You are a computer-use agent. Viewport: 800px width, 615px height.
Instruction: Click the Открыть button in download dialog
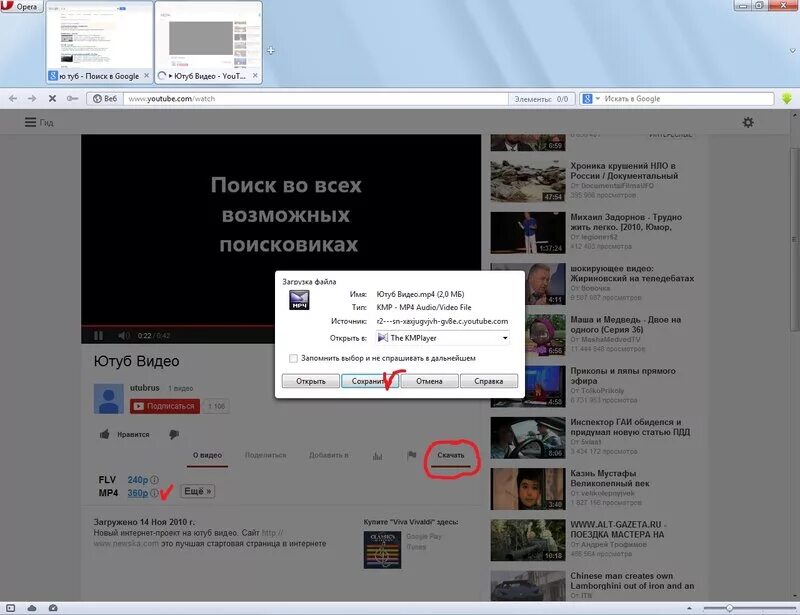(311, 381)
